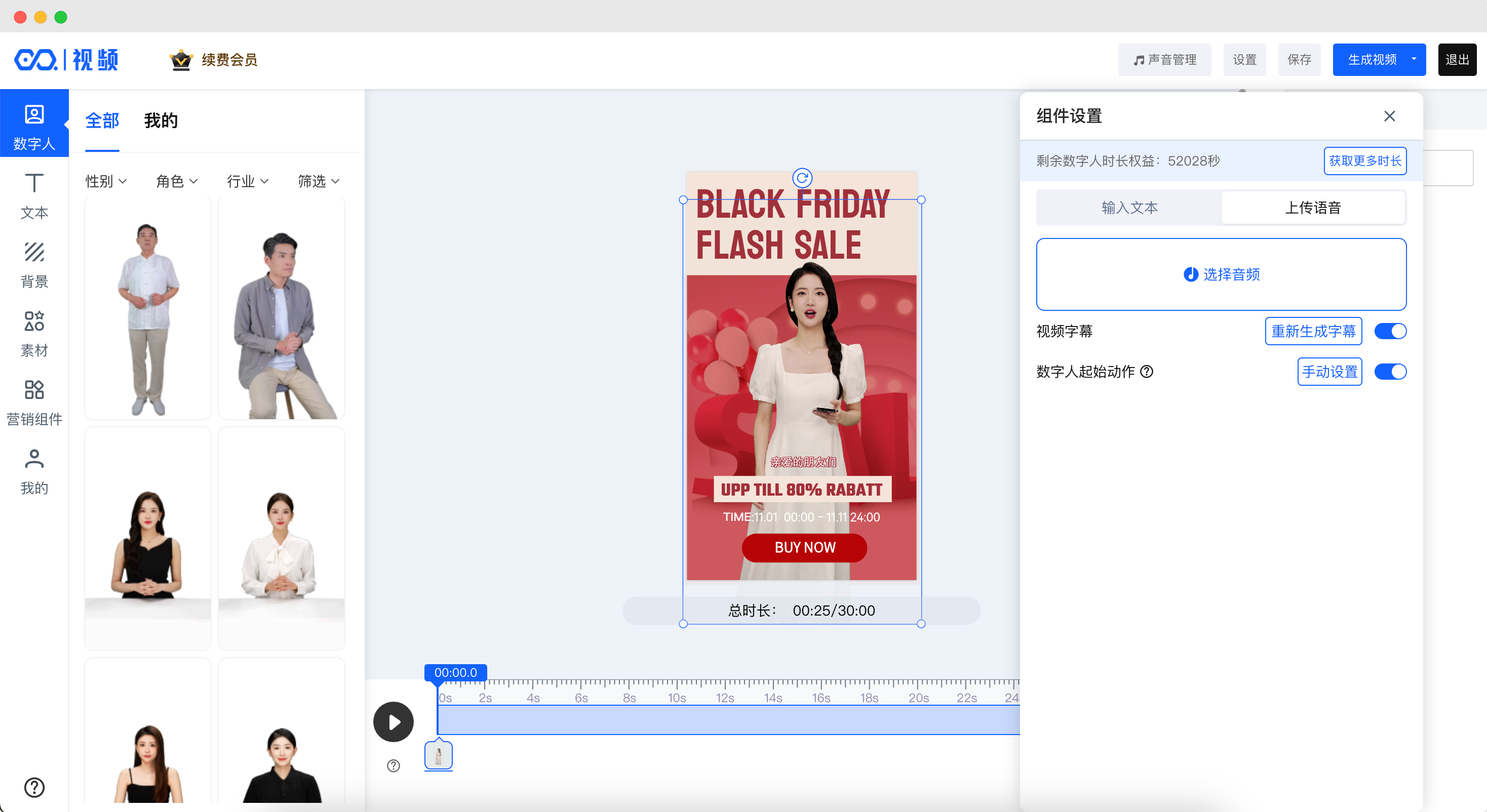Viewport: 1487px width, 812px height.
Task: Open the 营销组件 marketing components panel
Action: click(34, 402)
